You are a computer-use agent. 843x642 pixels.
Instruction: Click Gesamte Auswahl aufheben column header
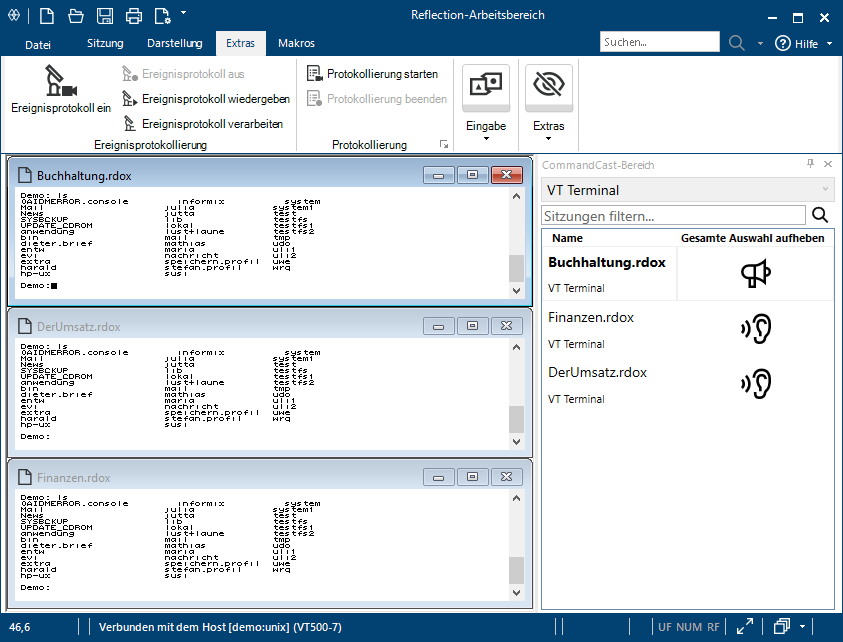click(752, 238)
